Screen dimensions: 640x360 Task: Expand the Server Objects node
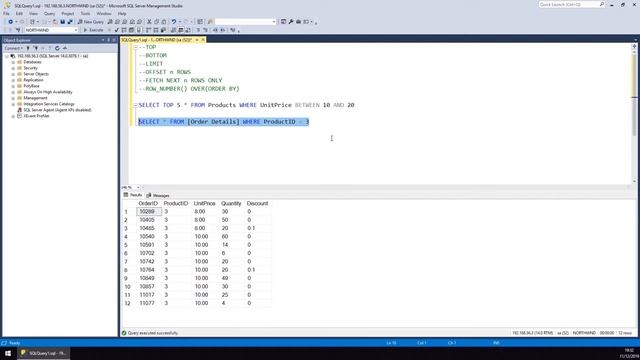pyautogui.click(x=13, y=74)
